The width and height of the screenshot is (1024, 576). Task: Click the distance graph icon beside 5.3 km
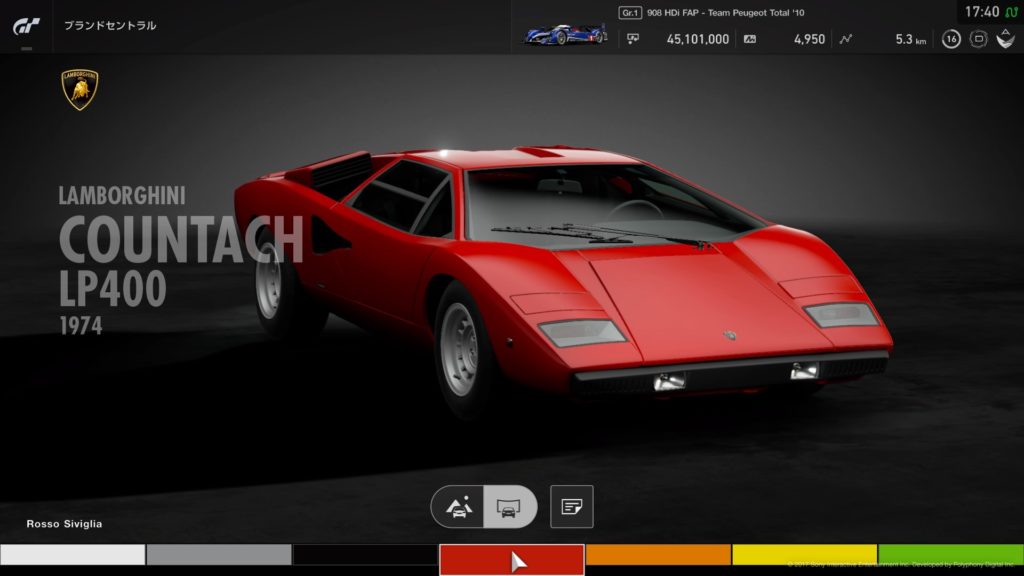(846, 39)
